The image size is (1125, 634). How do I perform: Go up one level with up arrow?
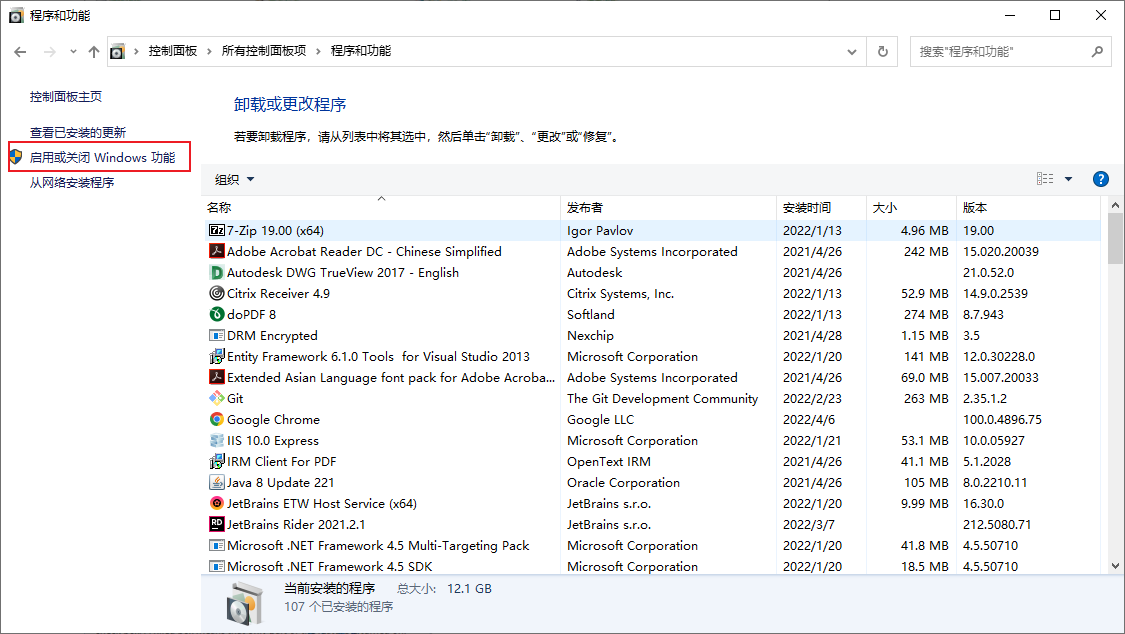pos(94,52)
